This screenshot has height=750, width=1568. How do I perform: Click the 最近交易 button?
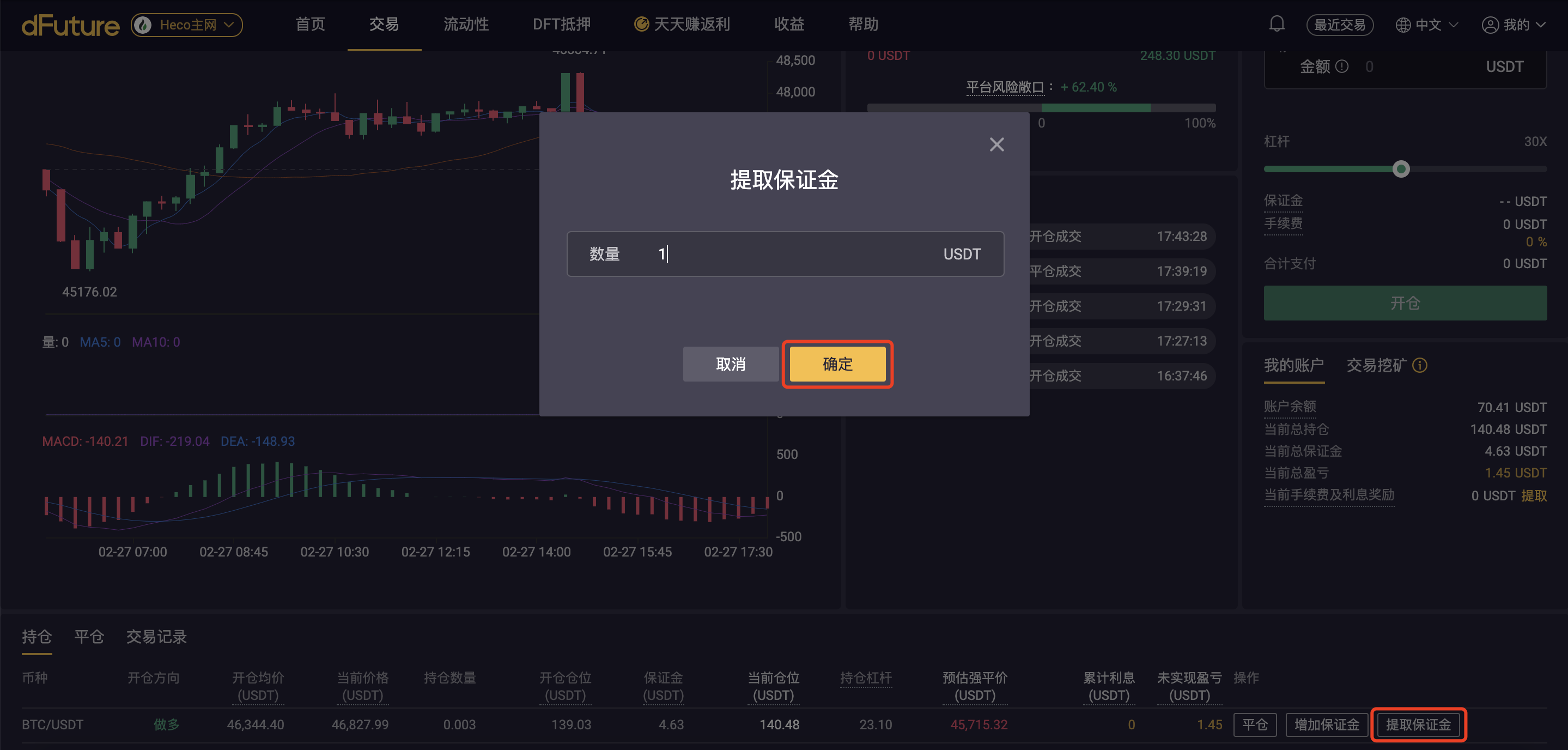(1339, 25)
